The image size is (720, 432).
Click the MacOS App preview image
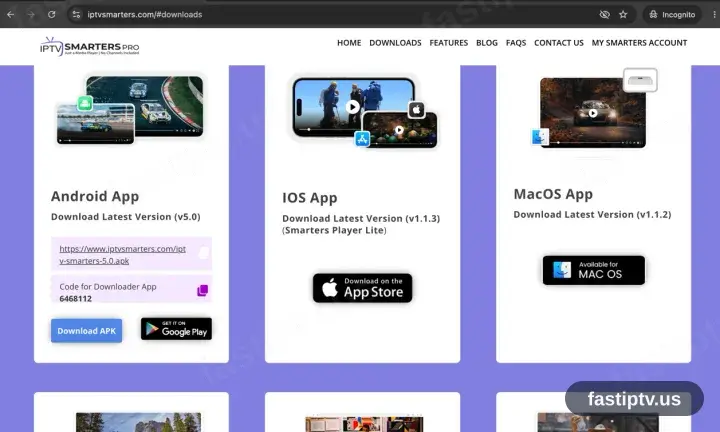[x=593, y=110]
